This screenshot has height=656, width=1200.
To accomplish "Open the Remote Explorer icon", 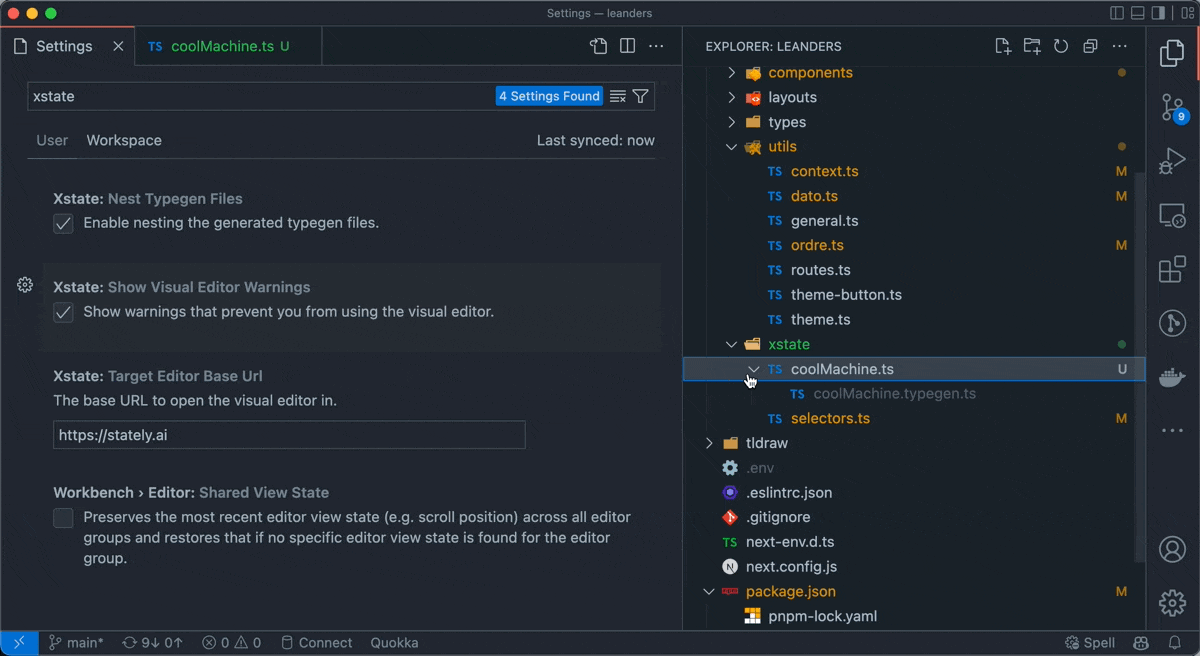I will click(x=1172, y=215).
